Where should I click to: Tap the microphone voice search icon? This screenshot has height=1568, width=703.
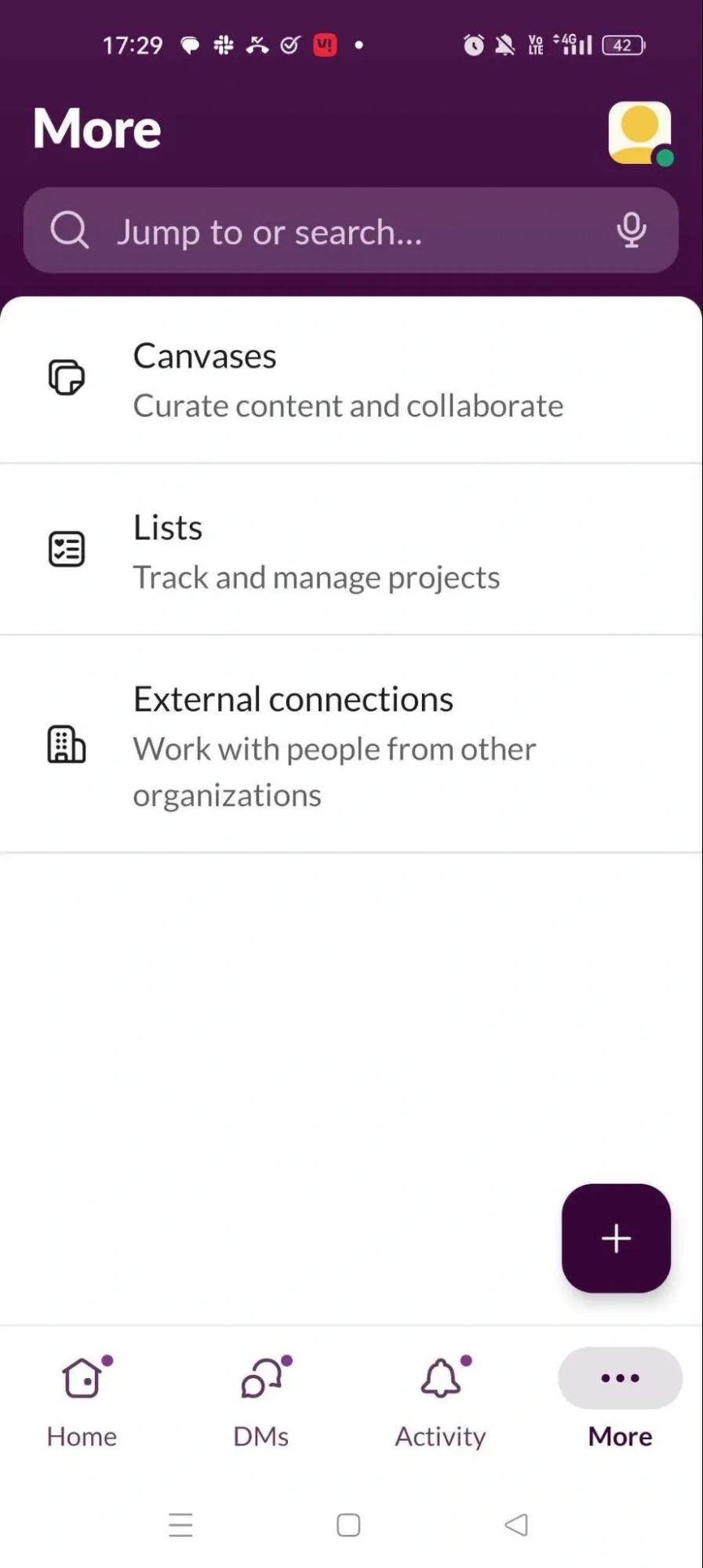point(631,230)
